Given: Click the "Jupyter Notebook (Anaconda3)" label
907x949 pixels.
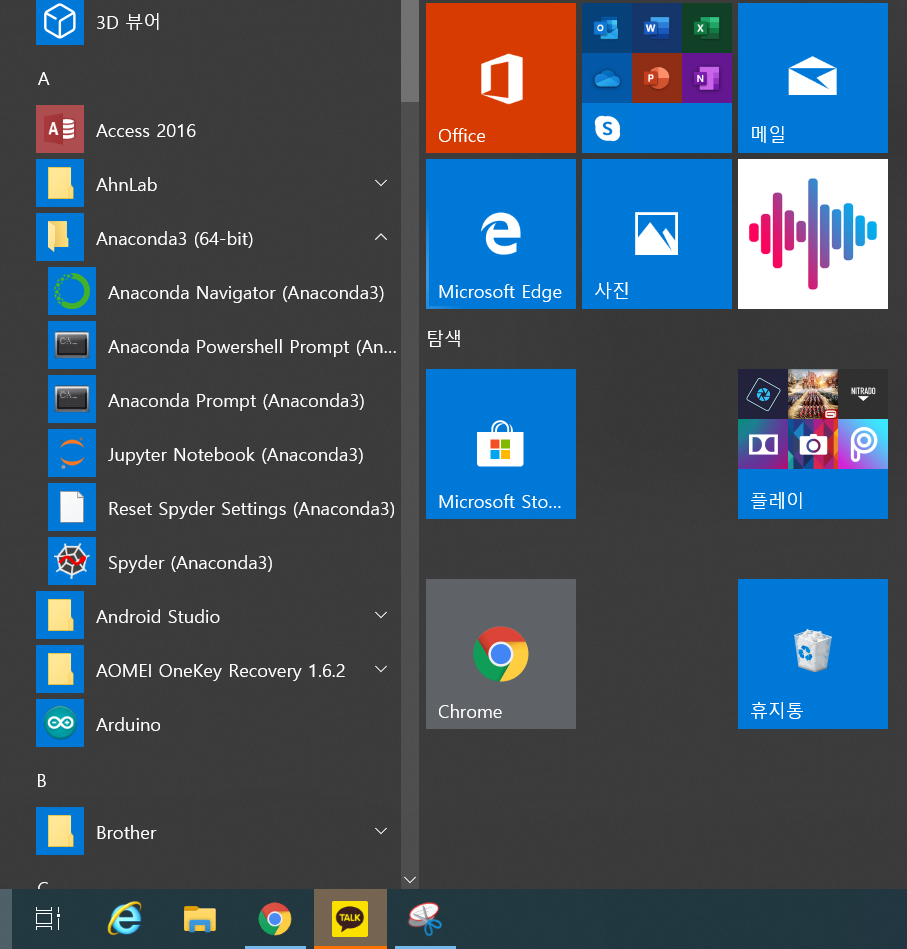Looking at the screenshot, I should 235,455.
